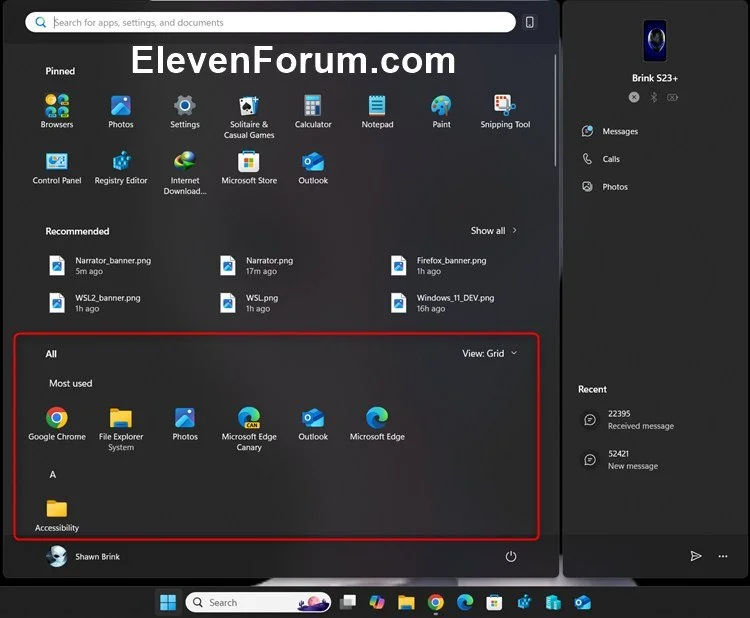This screenshot has width=750, height=618.
Task: Toggle phone do not disturb icon
Action: pyautogui.click(x=634, y=97)
